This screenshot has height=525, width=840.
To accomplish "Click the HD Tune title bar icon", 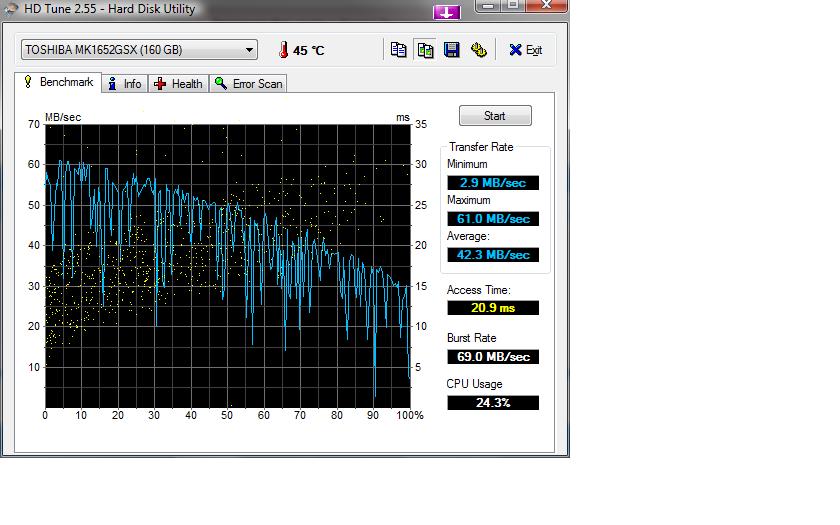I will coord(10,9).
